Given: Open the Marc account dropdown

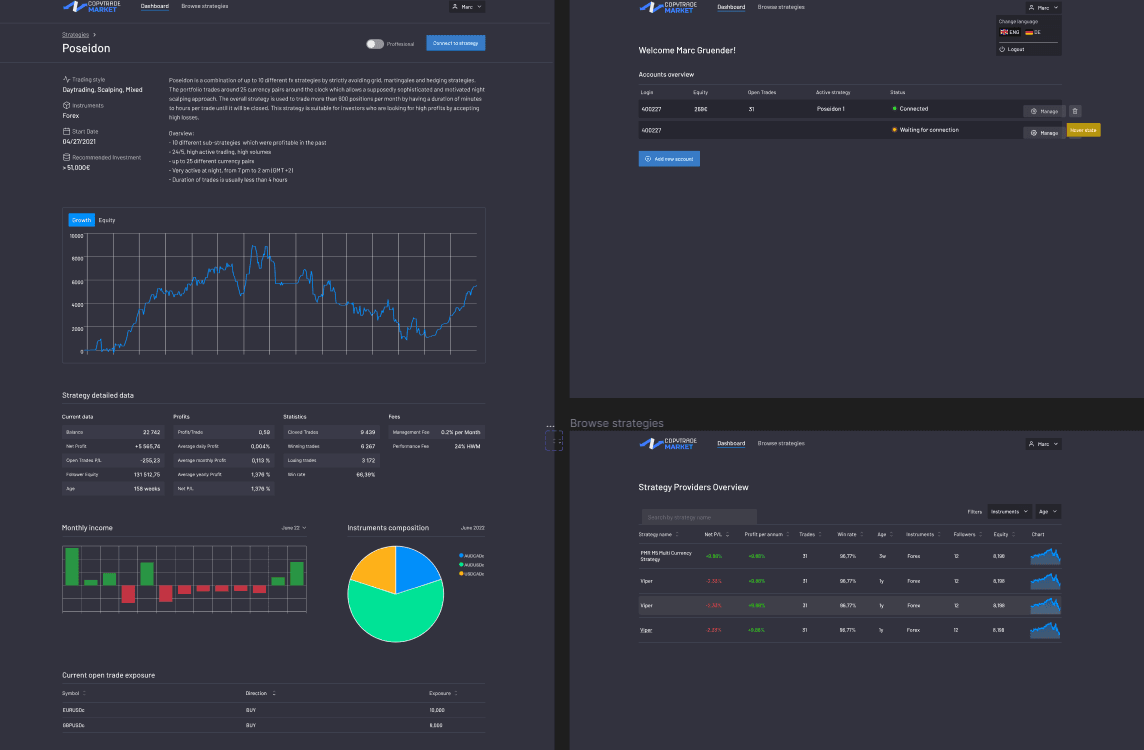Looking at the screenshot, I should click(1043, 7).
